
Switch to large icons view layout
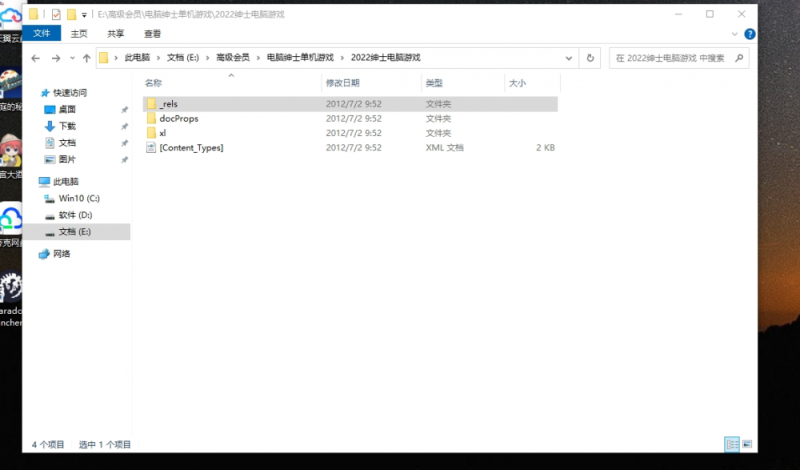click(x=747, y=444)
